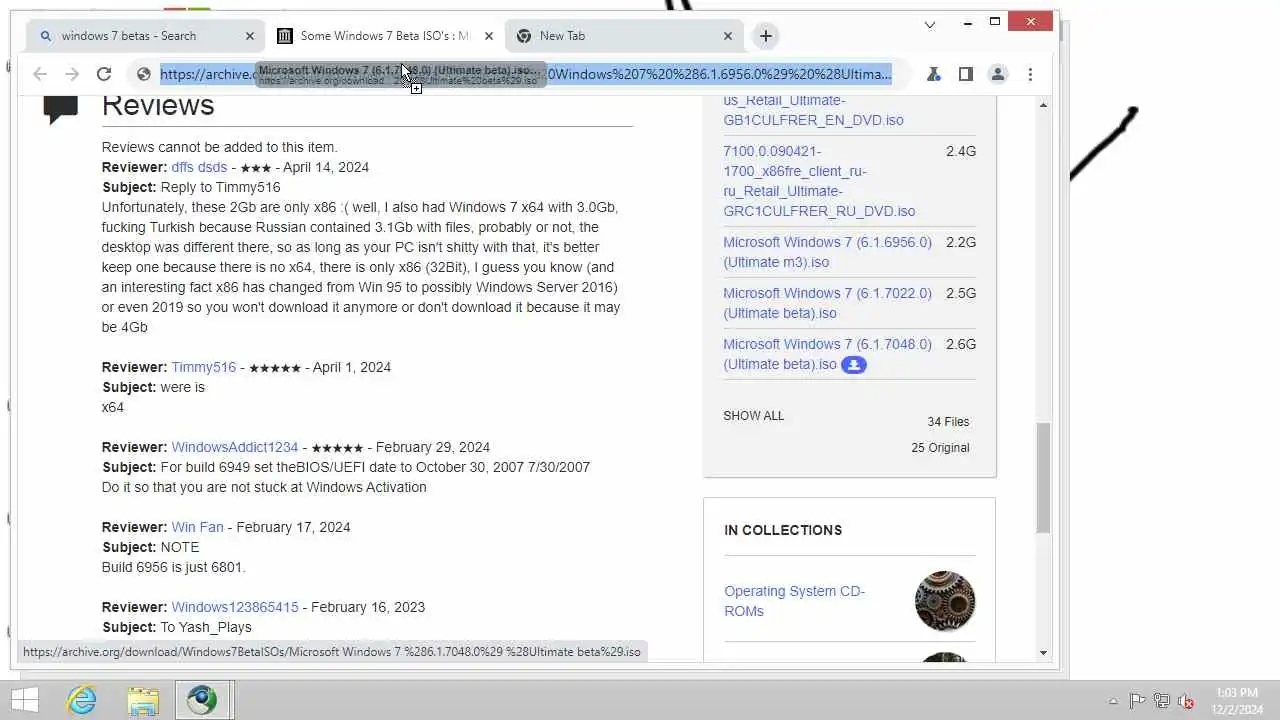
Task: Click the 25 Original text
Action: (940, 448)
